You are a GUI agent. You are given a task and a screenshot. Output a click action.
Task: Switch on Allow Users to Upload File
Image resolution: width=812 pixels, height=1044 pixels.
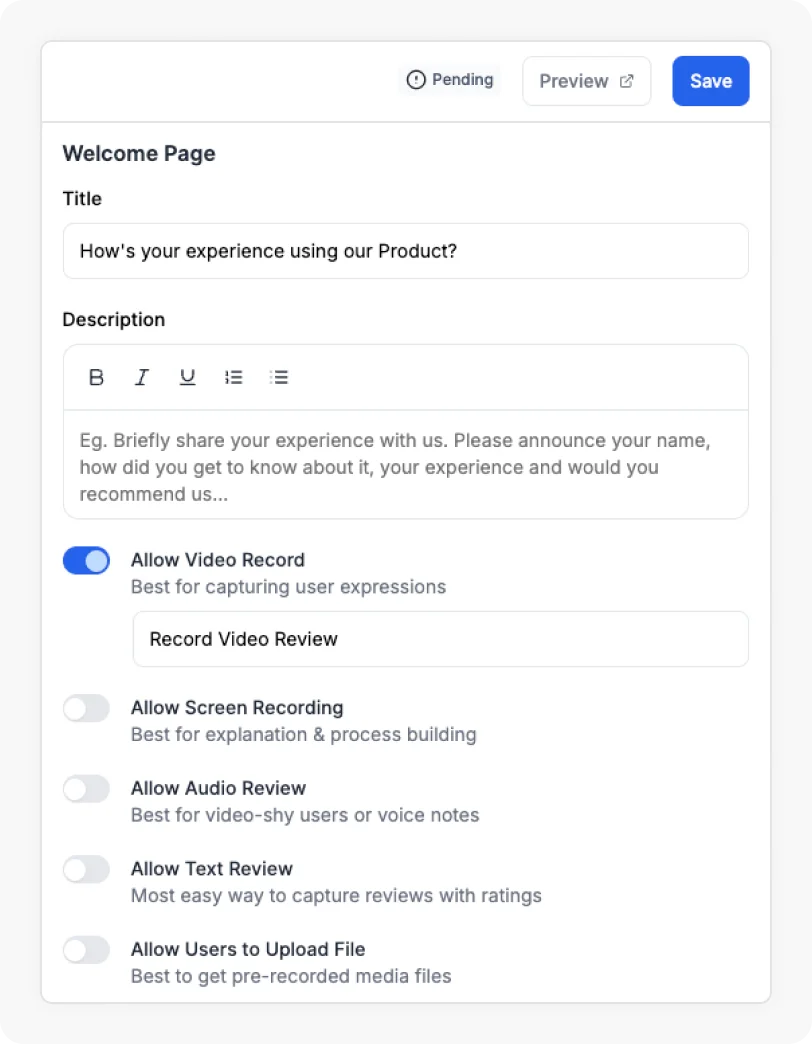(x=86, y=950)
